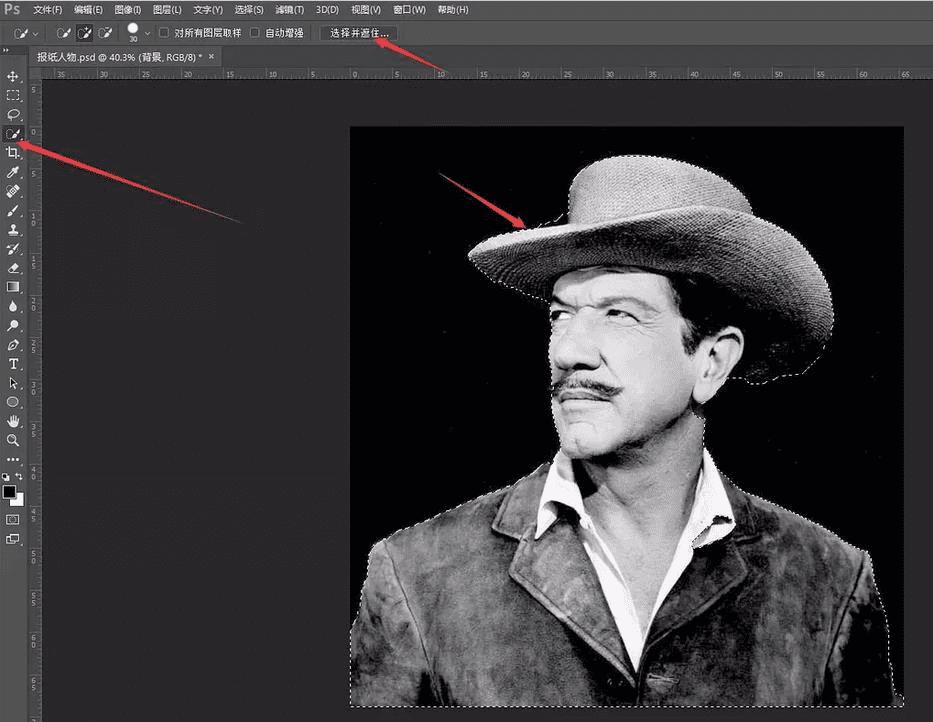Select the Rectangular Marquee tool
This screenshot has width=933, height=722.
(13, 96)
